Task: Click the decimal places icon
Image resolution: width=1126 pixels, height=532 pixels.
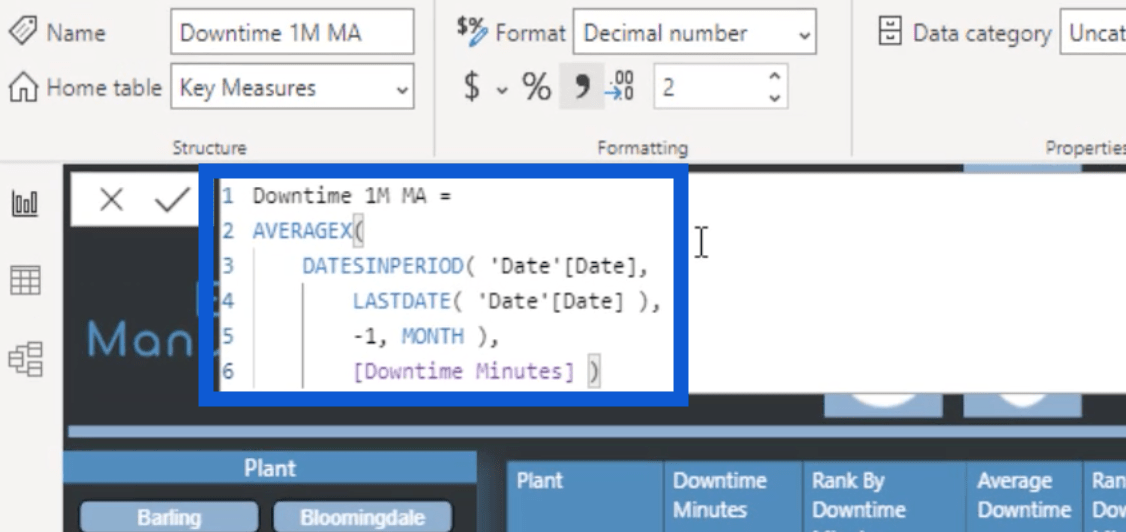Action: (x=620, y=87)
